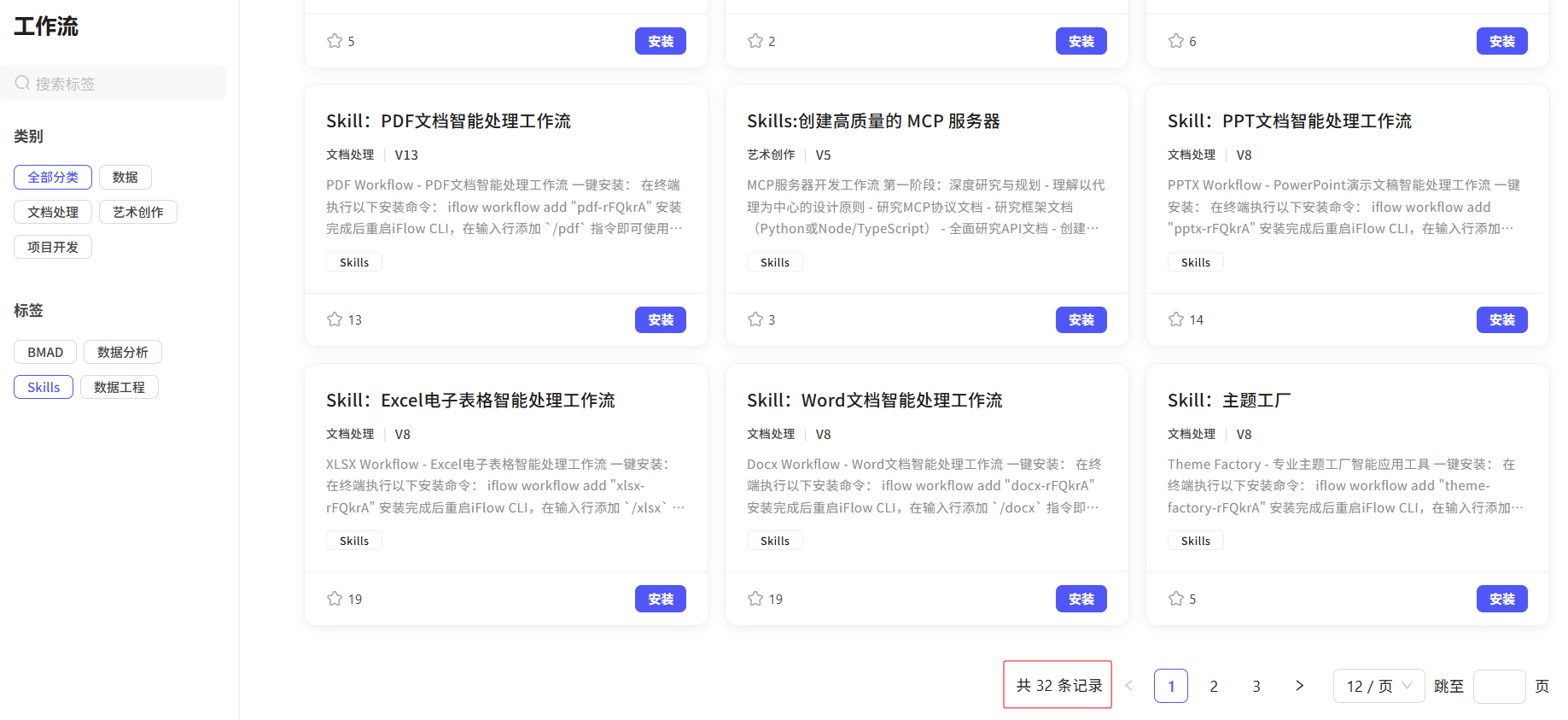This screenshot has width=1568, height=720.
Task: Click the search icon in tag search box
Action: pyautogui.click(x=23, y=84)
